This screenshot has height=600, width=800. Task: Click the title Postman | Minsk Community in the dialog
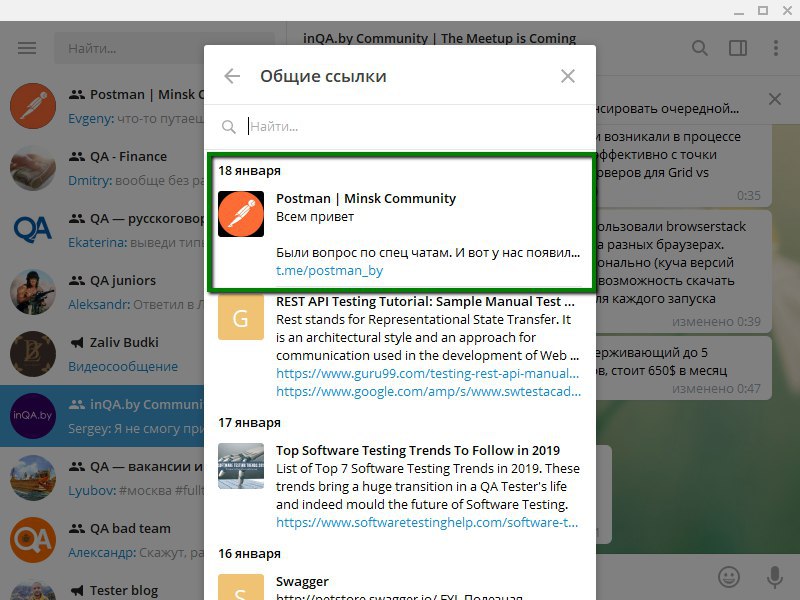tap(366, 198)
